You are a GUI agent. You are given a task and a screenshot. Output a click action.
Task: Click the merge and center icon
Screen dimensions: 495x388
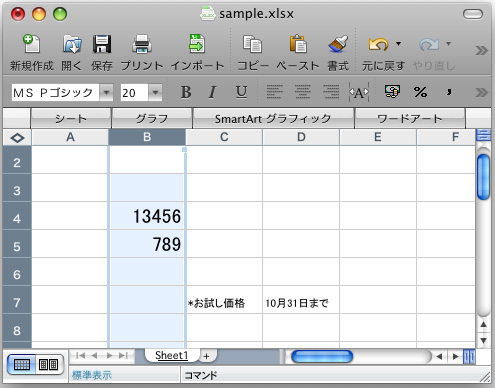(359, 92)
